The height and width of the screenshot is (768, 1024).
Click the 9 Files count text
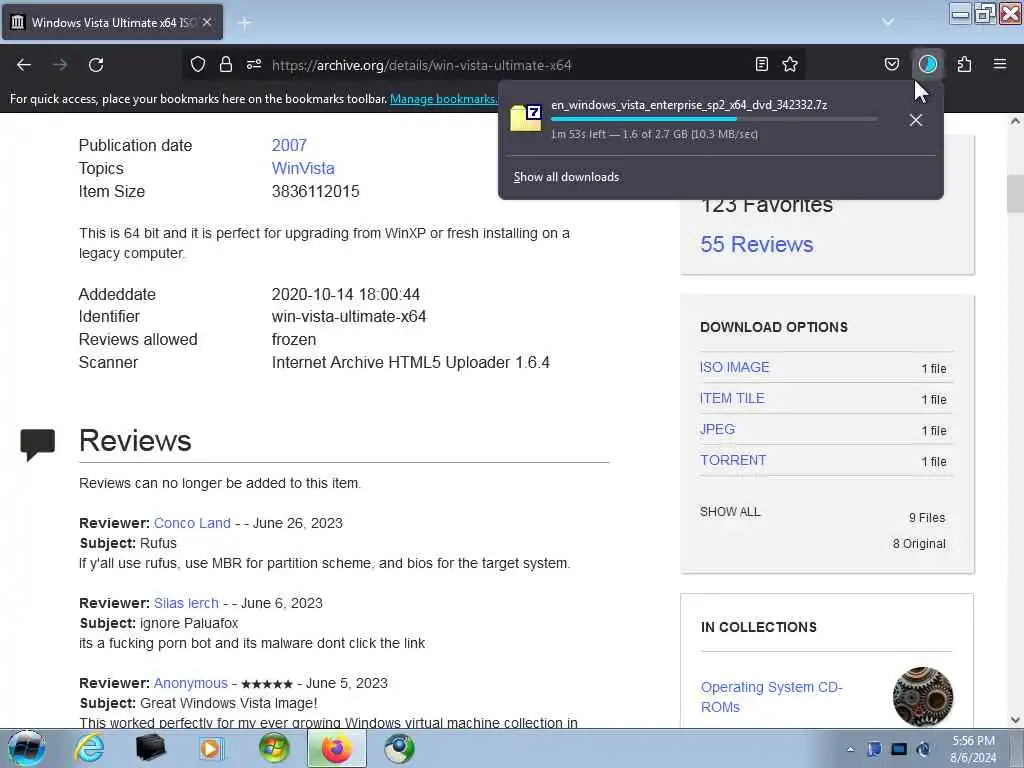coord(927,518)
